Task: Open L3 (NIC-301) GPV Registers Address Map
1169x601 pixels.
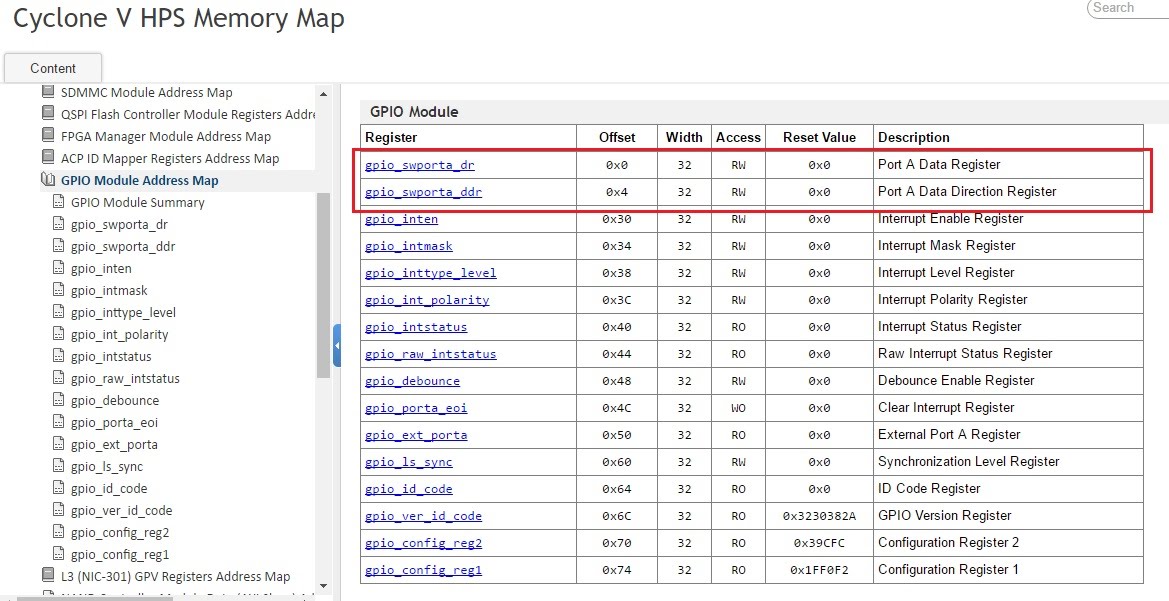Action: [175, 576]
